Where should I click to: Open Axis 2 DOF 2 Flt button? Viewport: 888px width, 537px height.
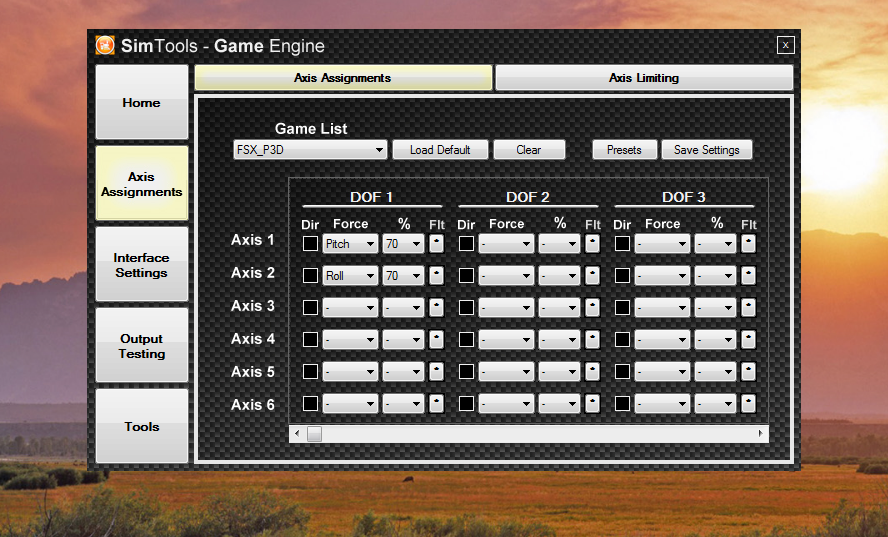pos(592,275)
